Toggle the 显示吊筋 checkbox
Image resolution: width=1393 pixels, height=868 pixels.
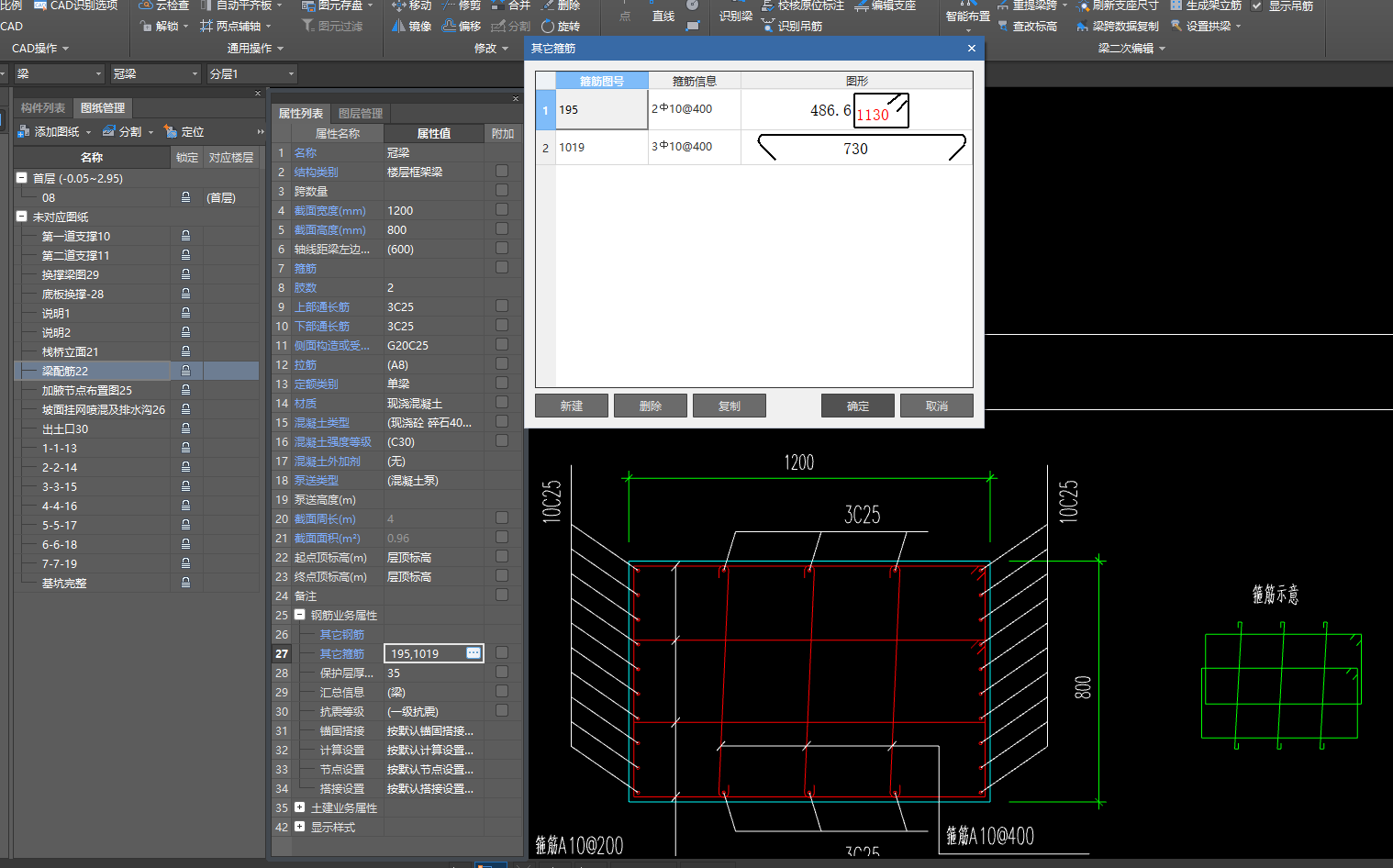pyautogui.click(x=1257, y=6)
